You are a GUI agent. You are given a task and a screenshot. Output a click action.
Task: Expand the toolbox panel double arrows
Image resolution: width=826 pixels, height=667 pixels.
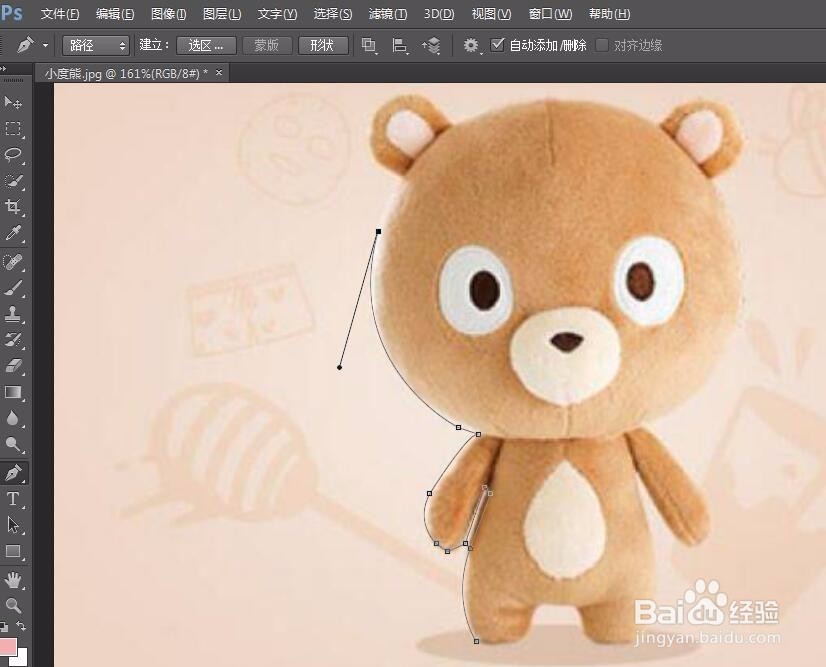point(3,68)
